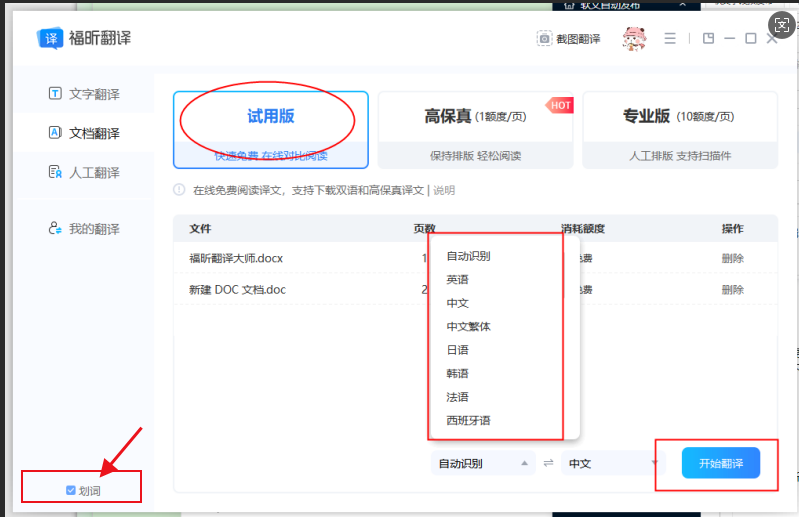Open the hamburger menu in the title bar

pos(670,38)
